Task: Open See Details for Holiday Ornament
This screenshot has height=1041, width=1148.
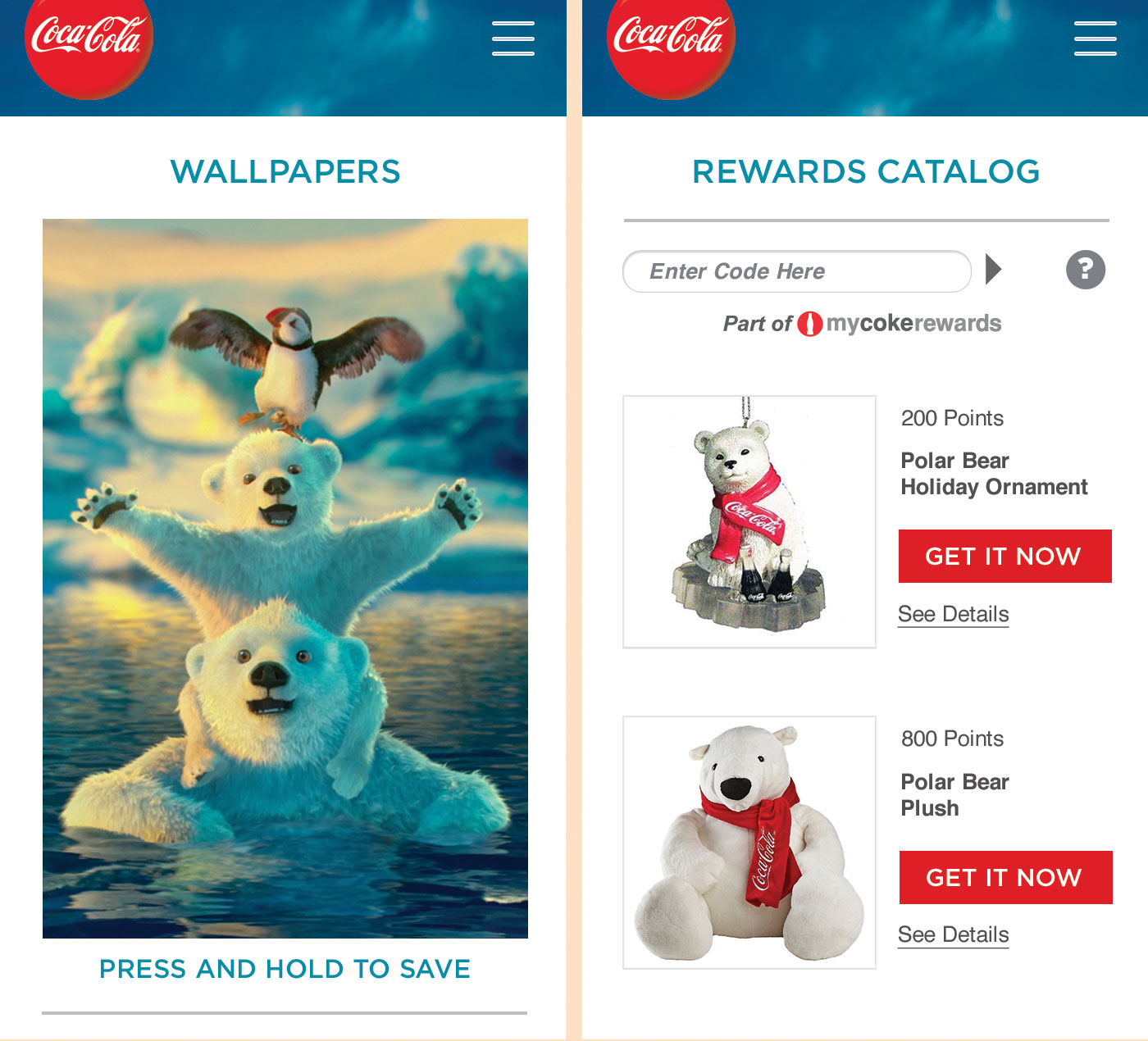Action: [x=954, y=615]
